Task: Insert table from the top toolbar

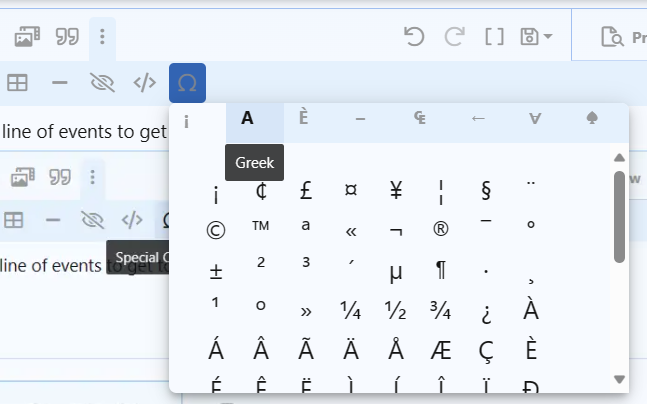Action: (16, 82)
